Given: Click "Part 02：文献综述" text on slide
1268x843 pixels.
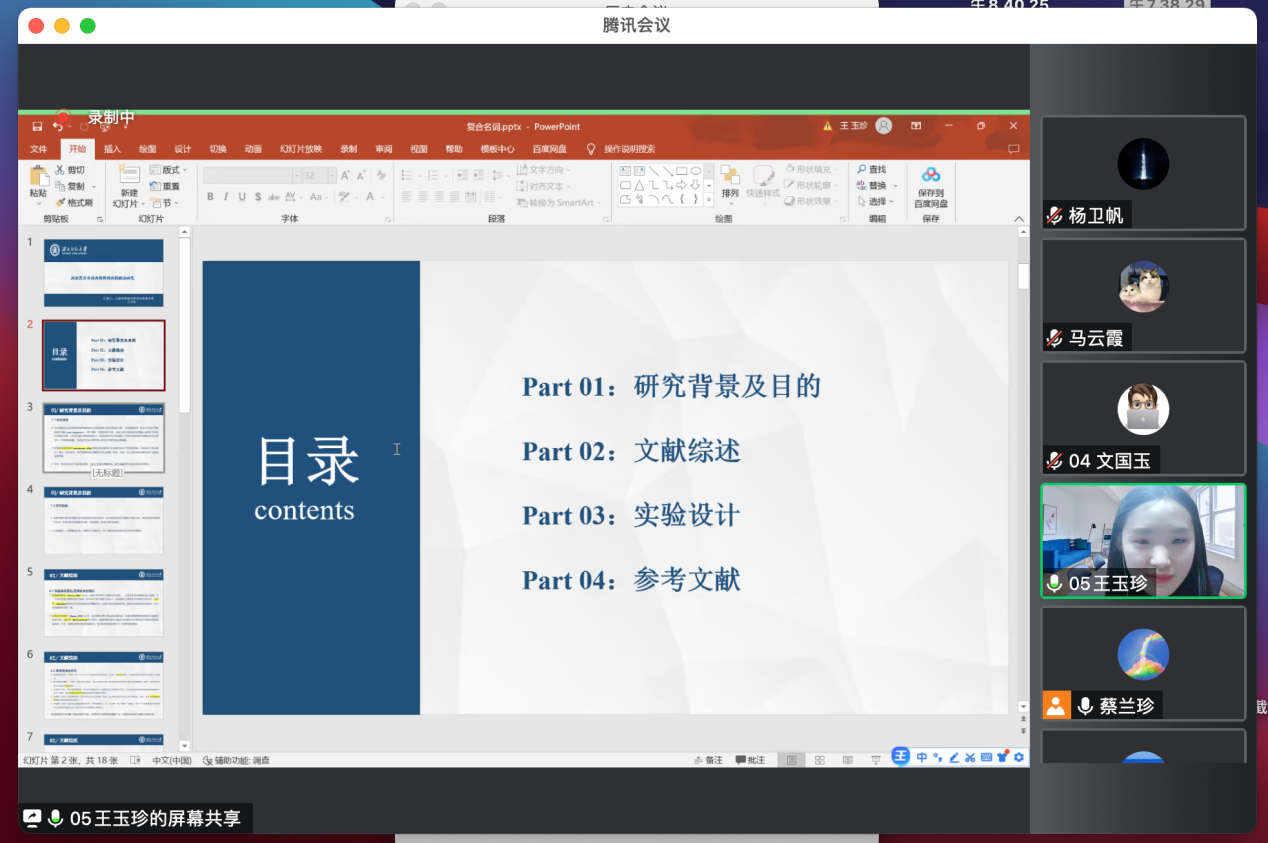Looking at the screenshot, I should (631, 451).
